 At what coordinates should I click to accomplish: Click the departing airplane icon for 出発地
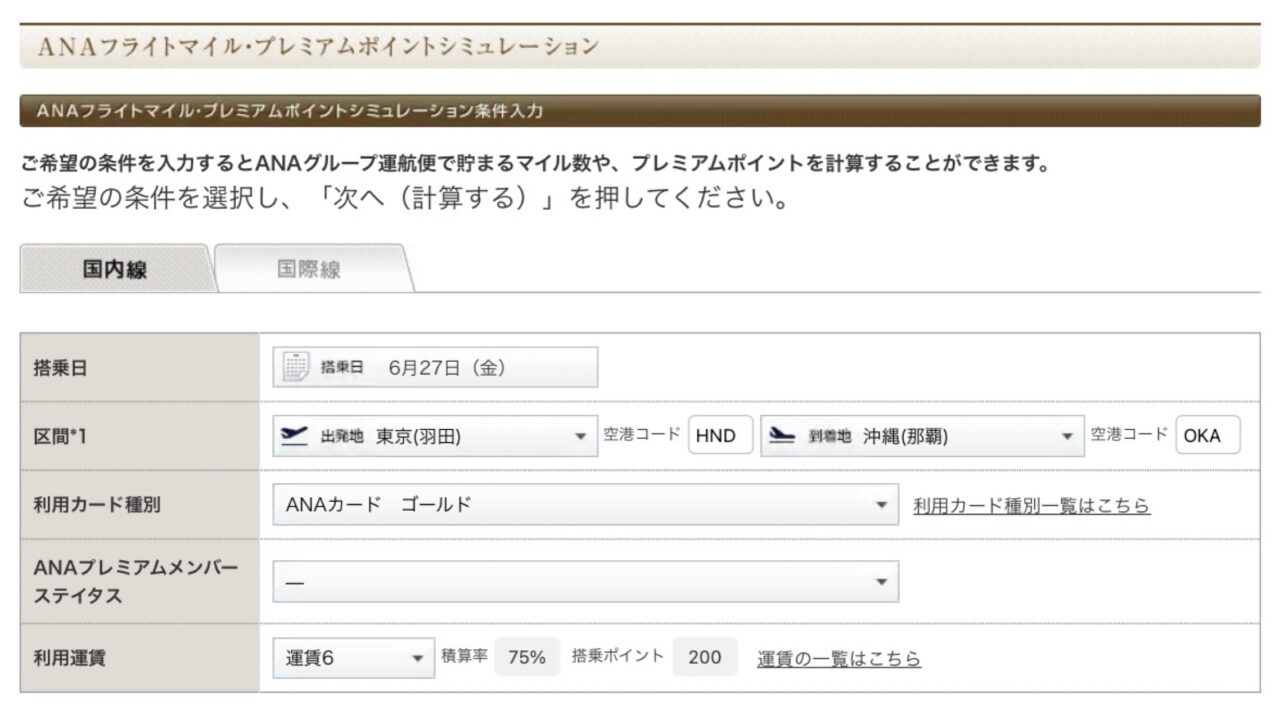(294, 436)
